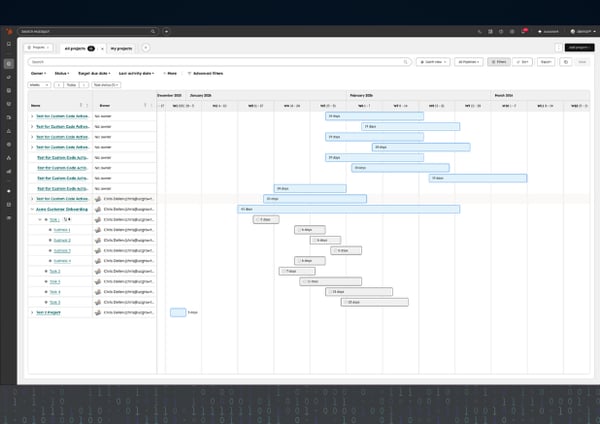Open the calling phone icon in top bar

[479, 31]
